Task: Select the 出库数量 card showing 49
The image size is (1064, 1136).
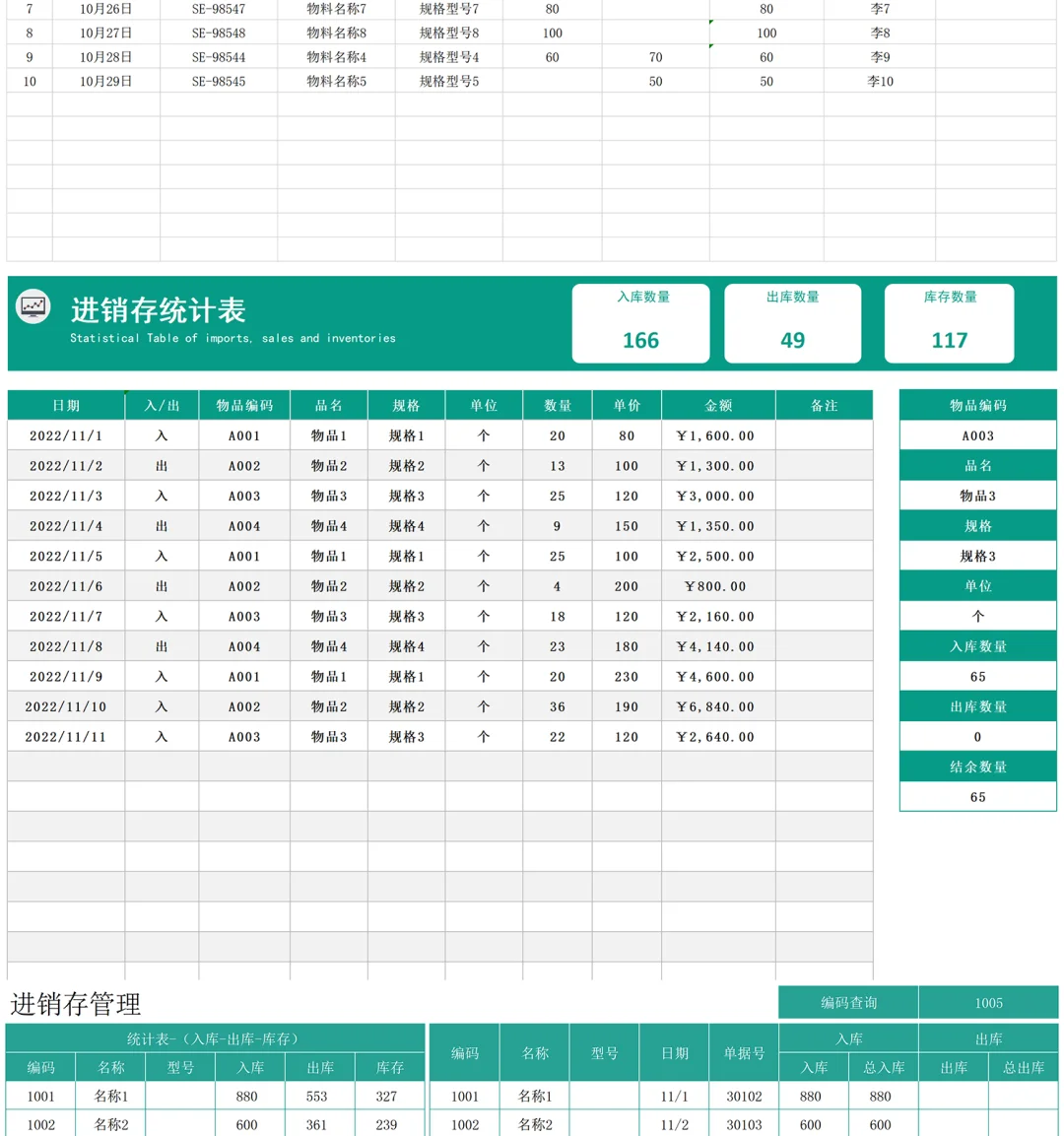Action: (x=792, y=323)
